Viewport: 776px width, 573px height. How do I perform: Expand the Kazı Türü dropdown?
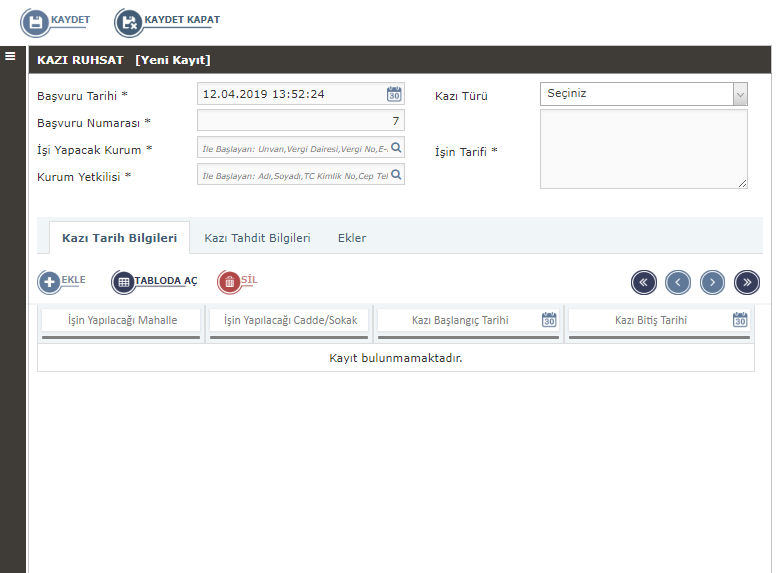point(740,94)
